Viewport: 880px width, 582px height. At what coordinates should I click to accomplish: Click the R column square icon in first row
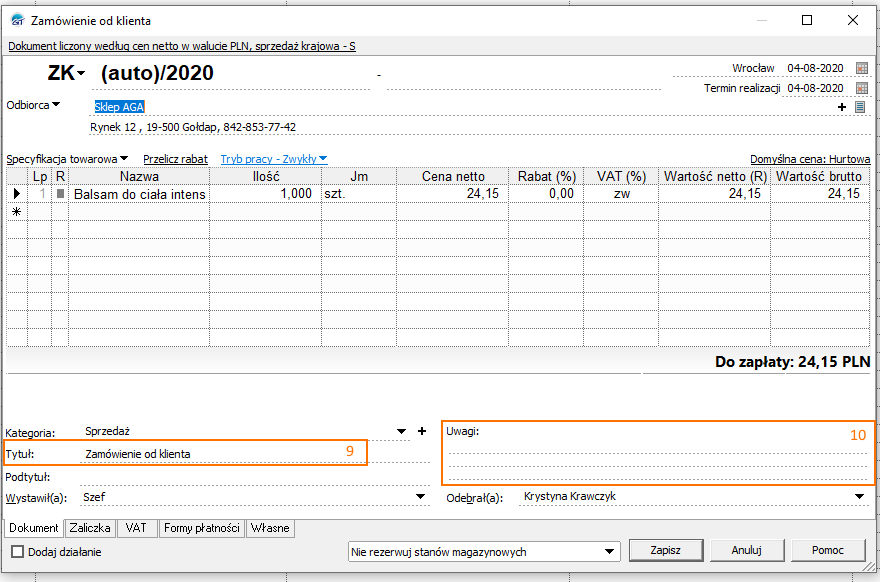pyautogui.click(x=60, y=194)
